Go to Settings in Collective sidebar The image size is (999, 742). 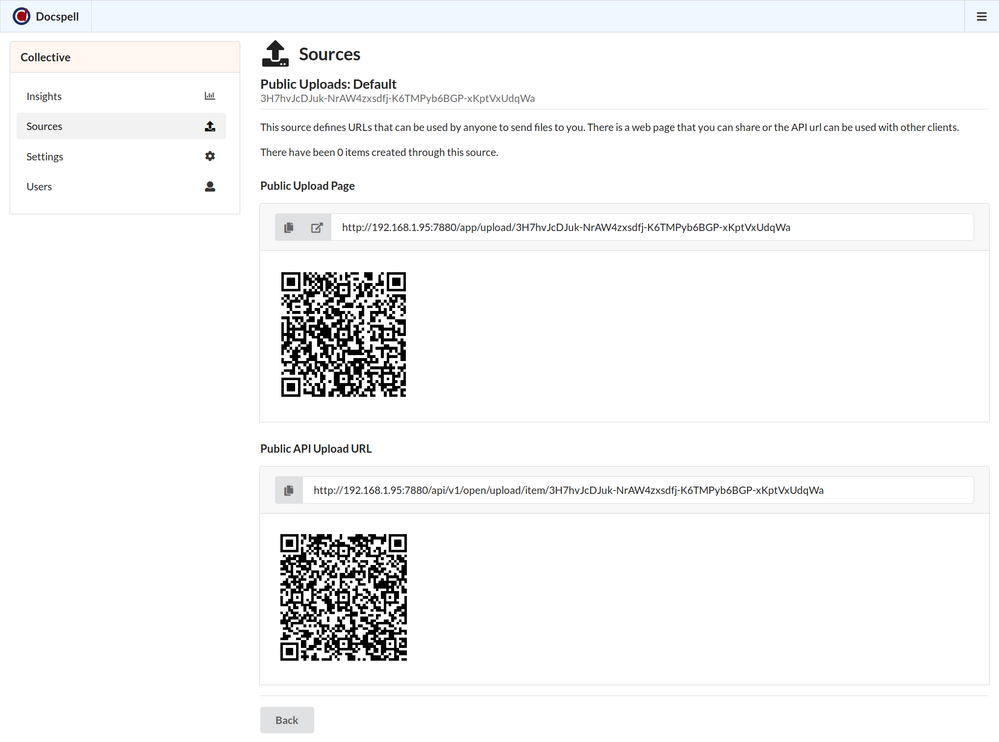(45, 156)
